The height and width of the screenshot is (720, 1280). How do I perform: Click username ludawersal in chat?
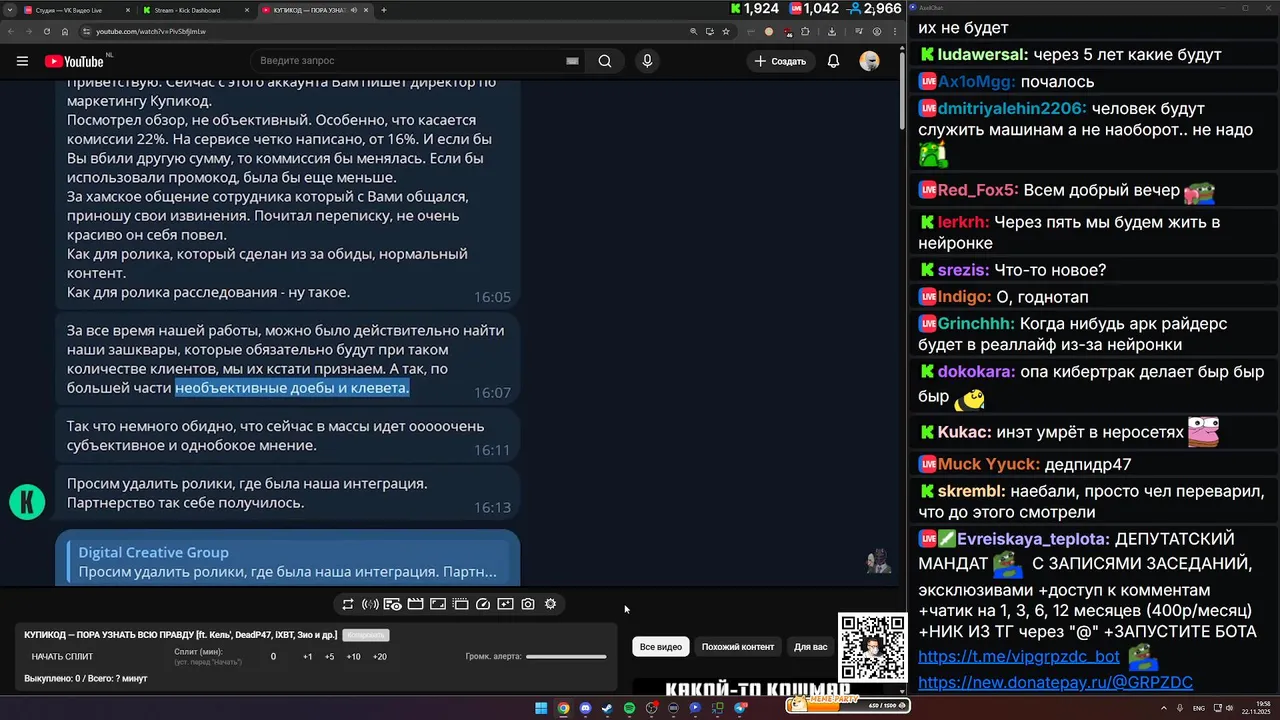(983, 55)
